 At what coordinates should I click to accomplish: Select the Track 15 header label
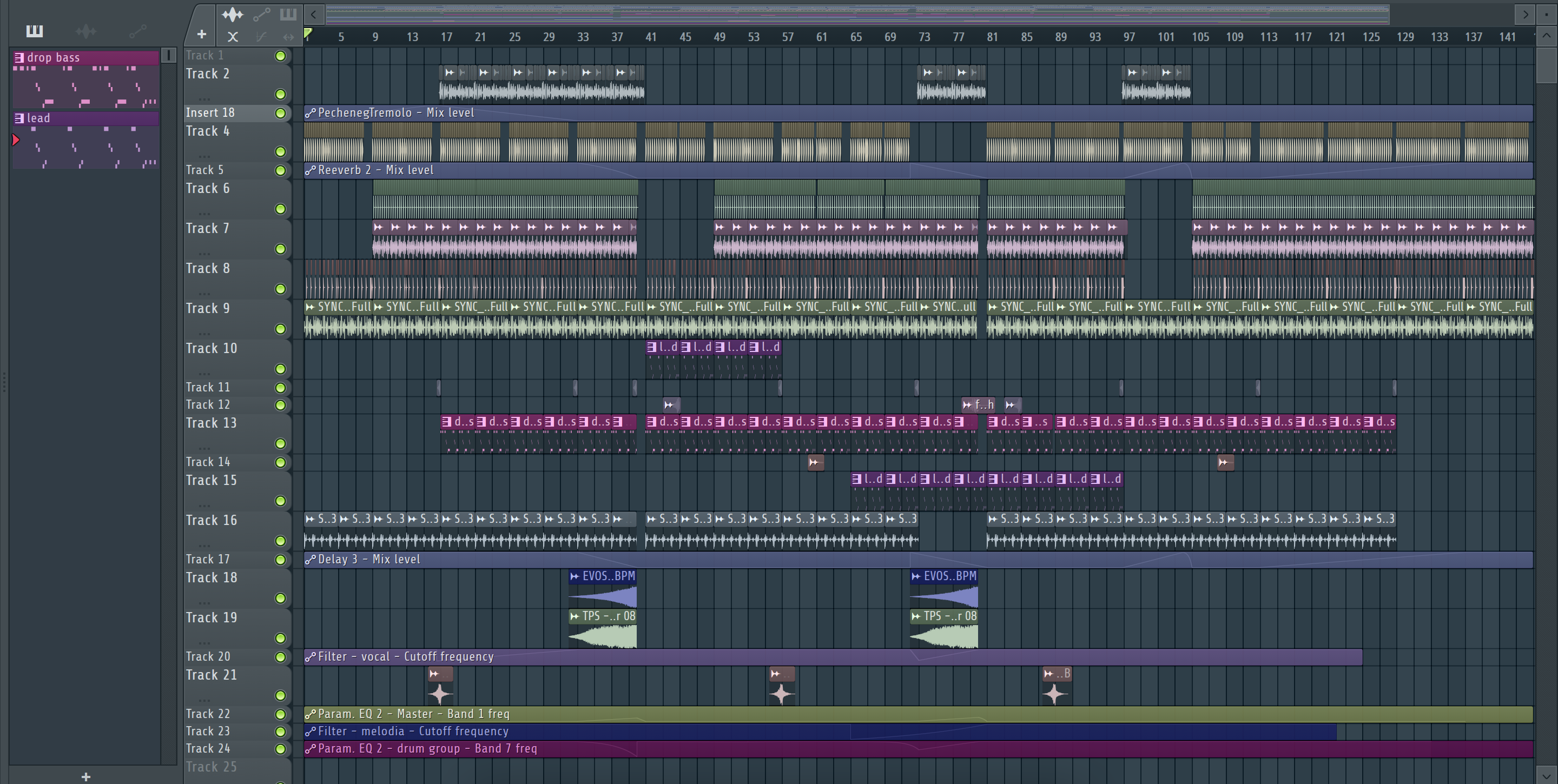click(x=211, y=481)
